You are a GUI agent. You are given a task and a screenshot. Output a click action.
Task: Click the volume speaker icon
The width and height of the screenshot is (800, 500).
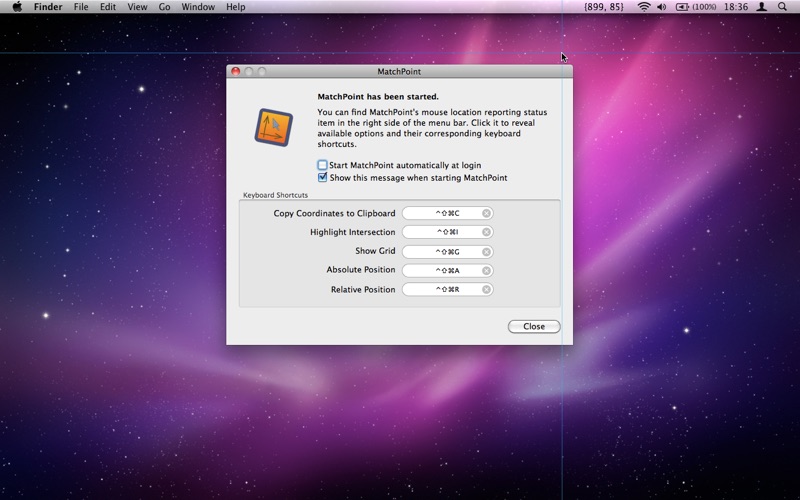click(x=662, y=7)
